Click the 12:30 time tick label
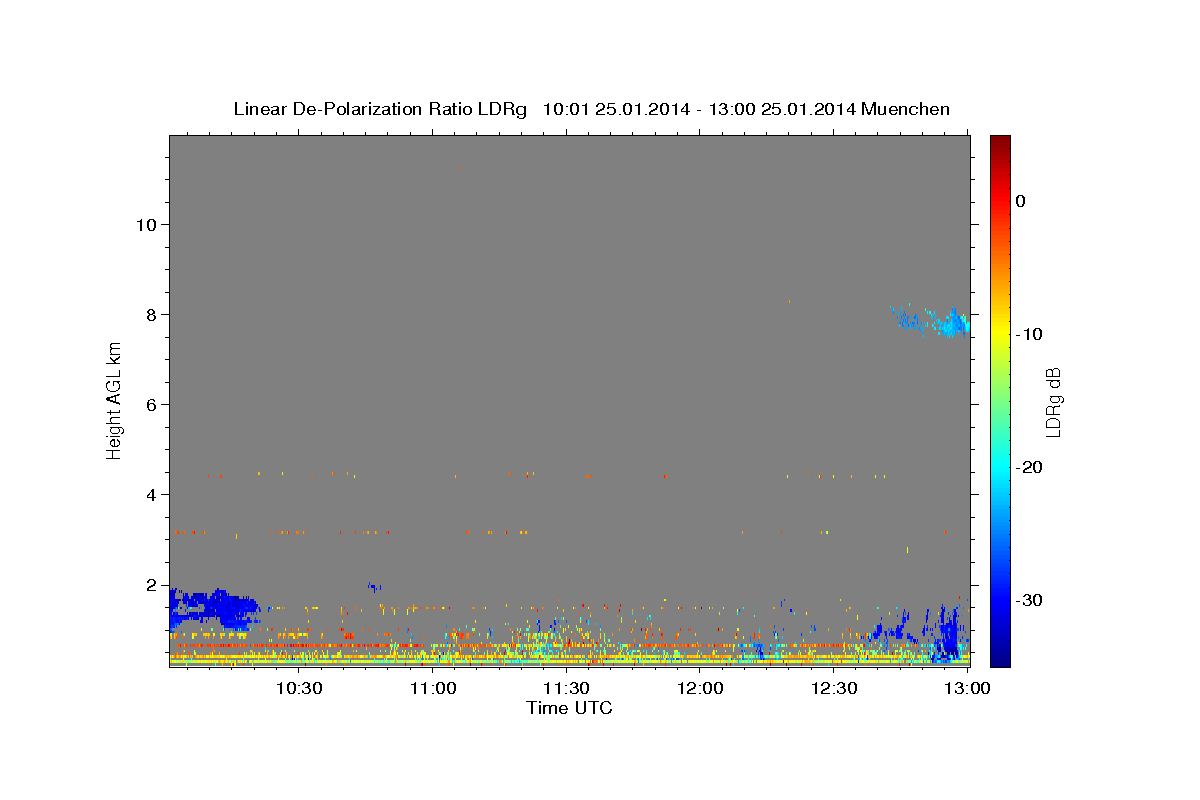This screenshot has width=1200, height=800. (x=833, y=688)
